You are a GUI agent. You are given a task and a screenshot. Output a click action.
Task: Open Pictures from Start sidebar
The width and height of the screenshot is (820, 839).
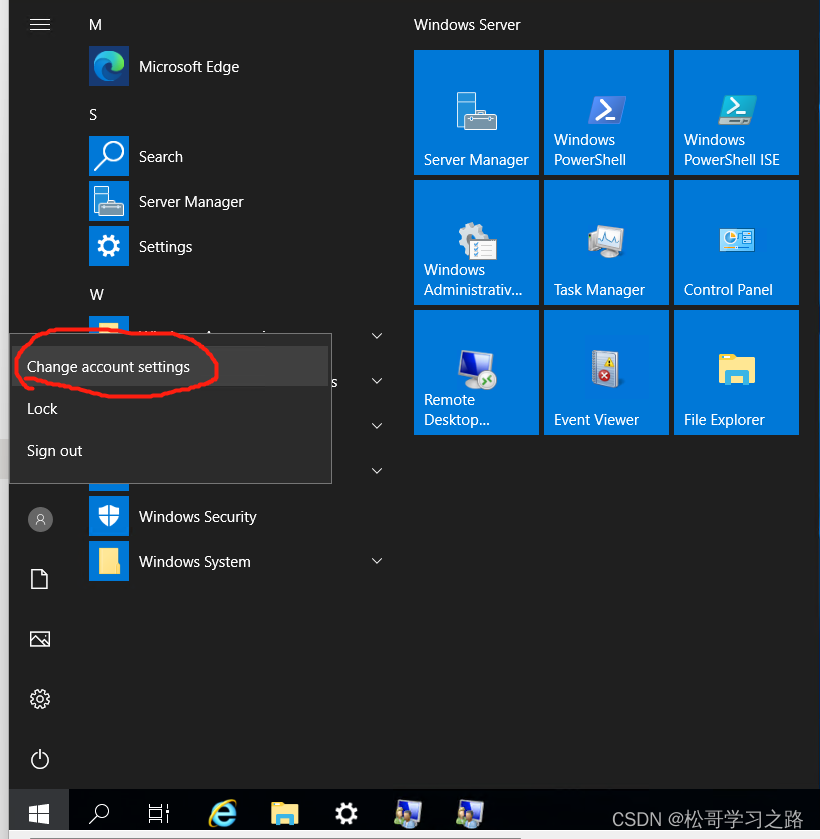40,639
